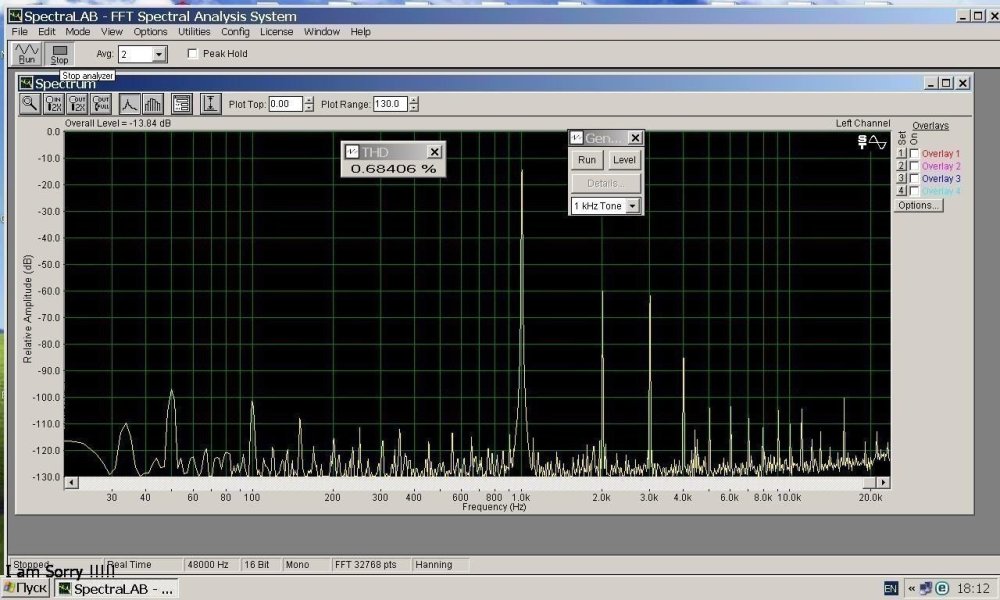The image size is (1000, 600).
Task: Click the Zoom Out 2X icon
Action: pos(78,103)
